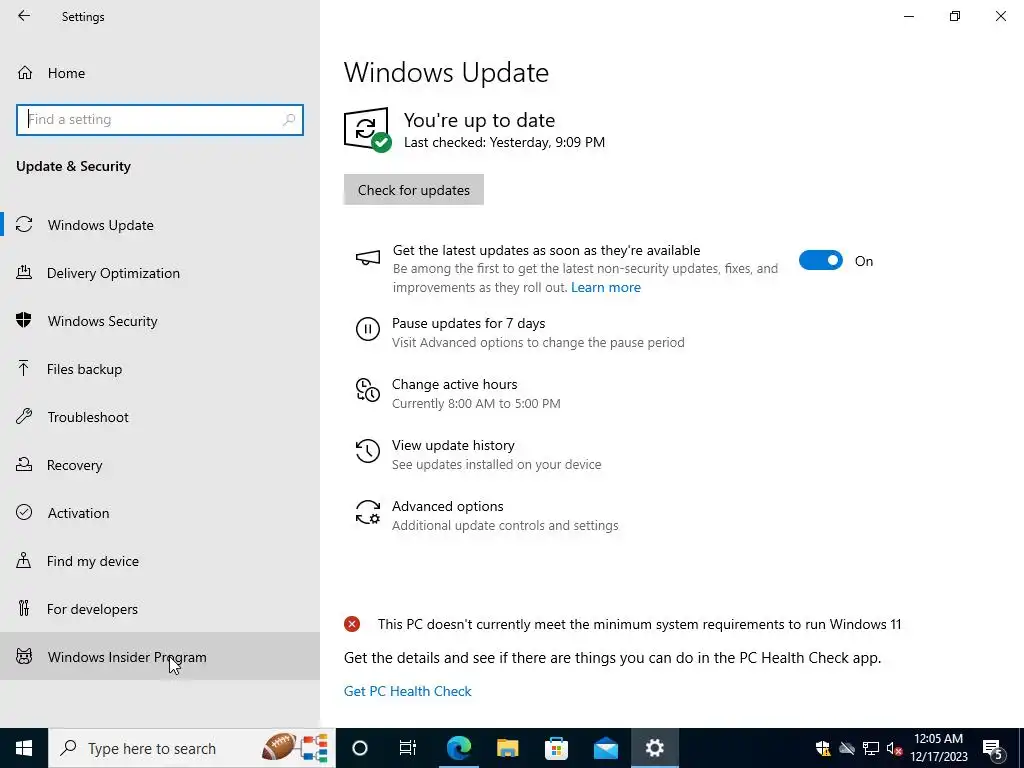
Task: Click the Home house icon
Action: 25,72
